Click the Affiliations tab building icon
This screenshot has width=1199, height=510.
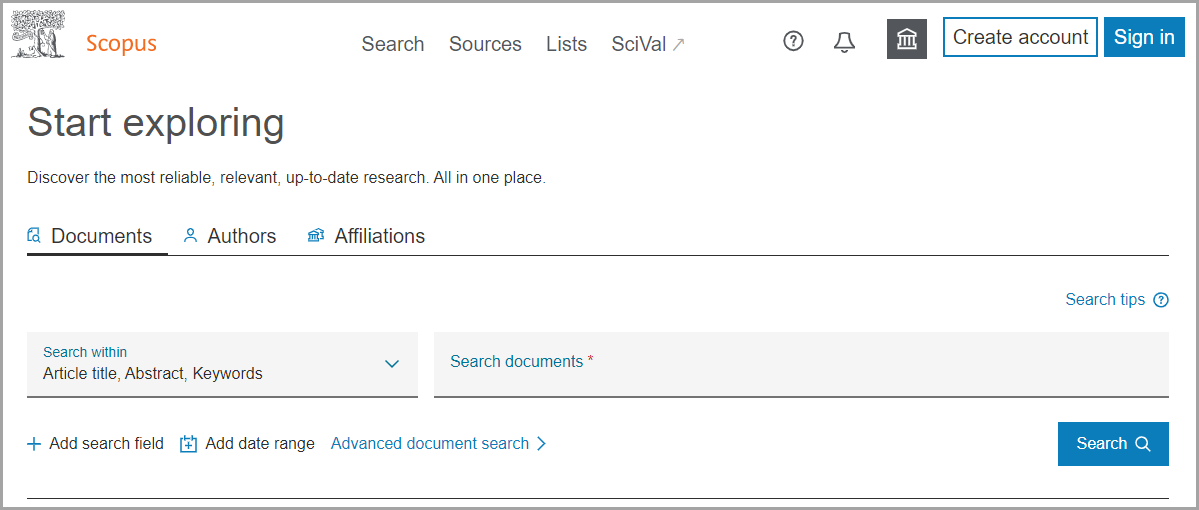(x=316, y=236)
